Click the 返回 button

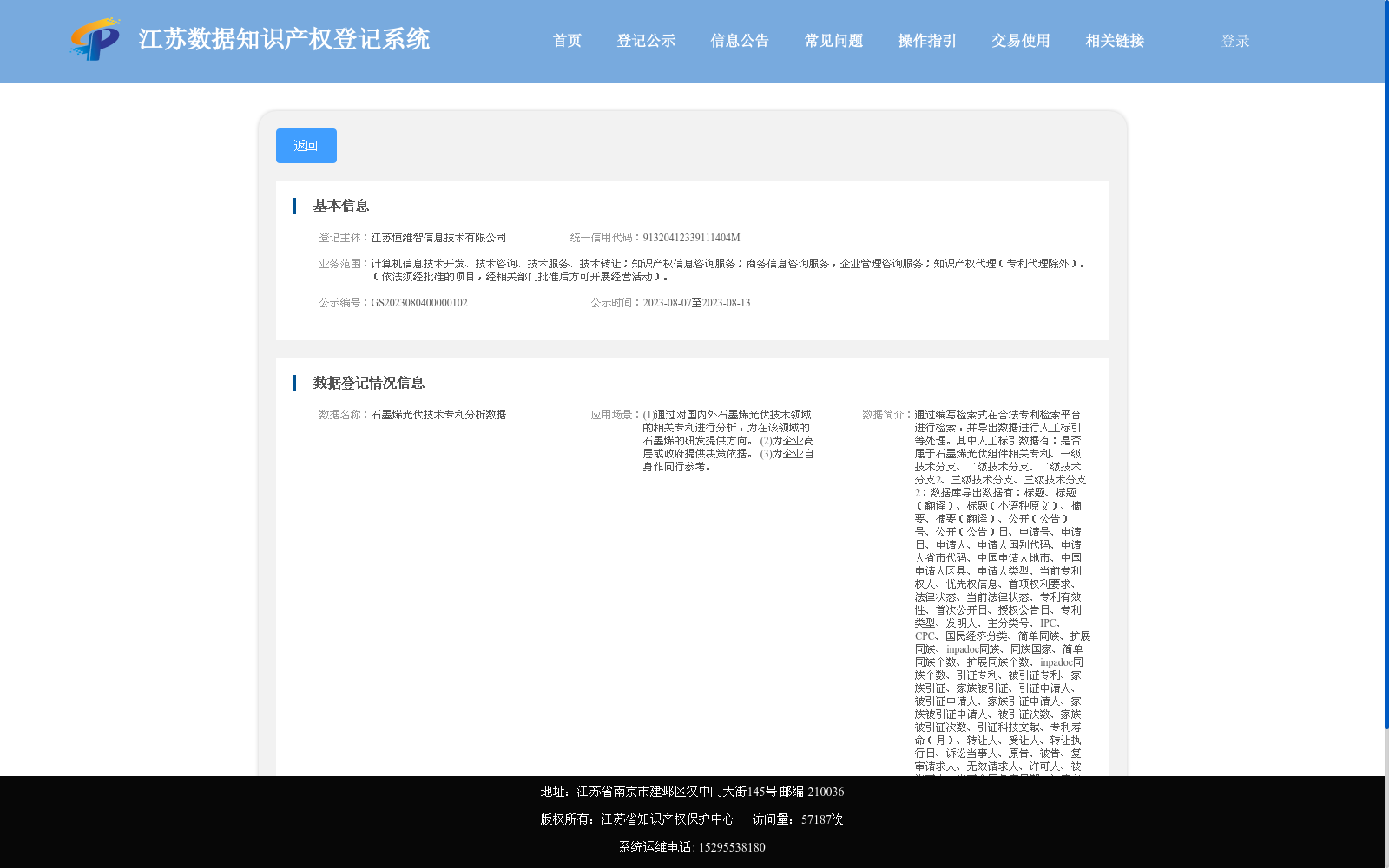[306, 146]
